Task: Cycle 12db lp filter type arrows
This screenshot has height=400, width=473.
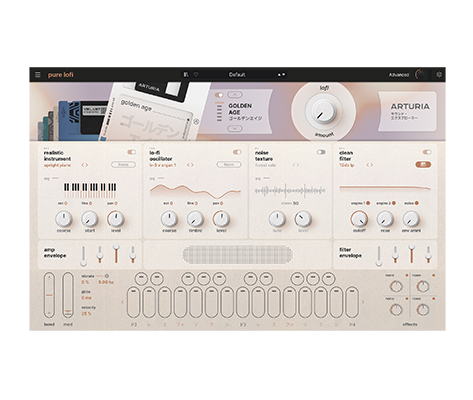Action: pyautogui.click(x=369, y=165)
